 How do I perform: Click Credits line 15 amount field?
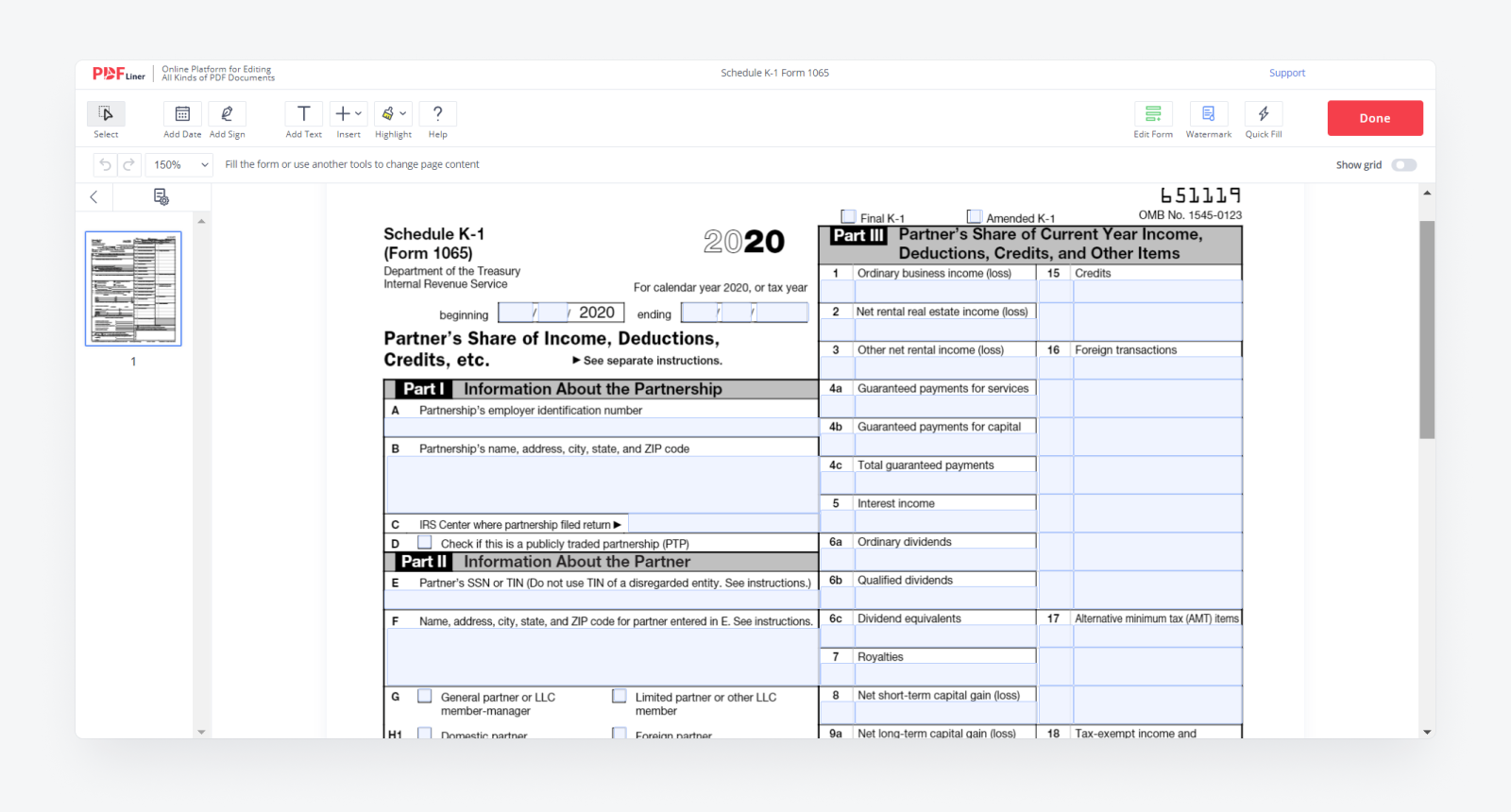1158,291
